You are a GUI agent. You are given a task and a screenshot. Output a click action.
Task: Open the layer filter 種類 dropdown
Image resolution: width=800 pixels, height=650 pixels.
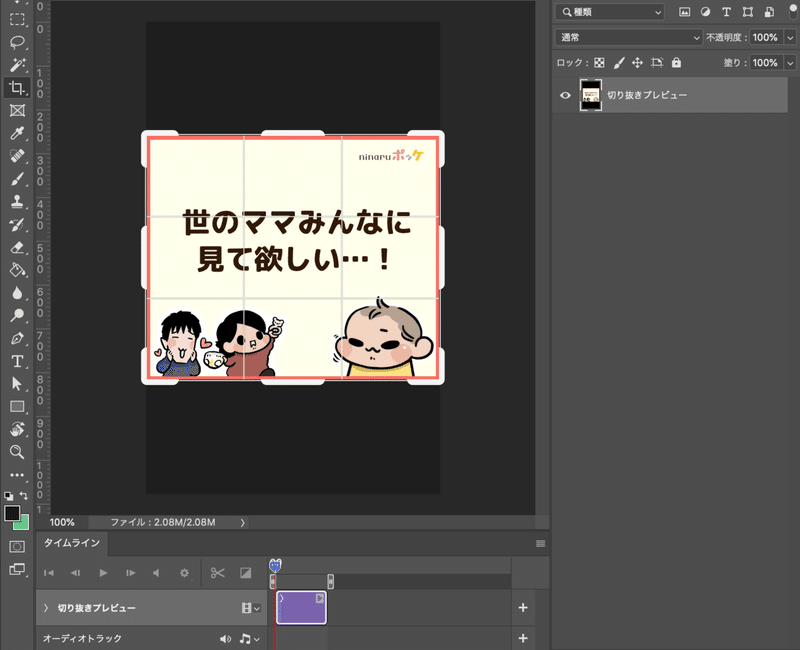(610, 12)
